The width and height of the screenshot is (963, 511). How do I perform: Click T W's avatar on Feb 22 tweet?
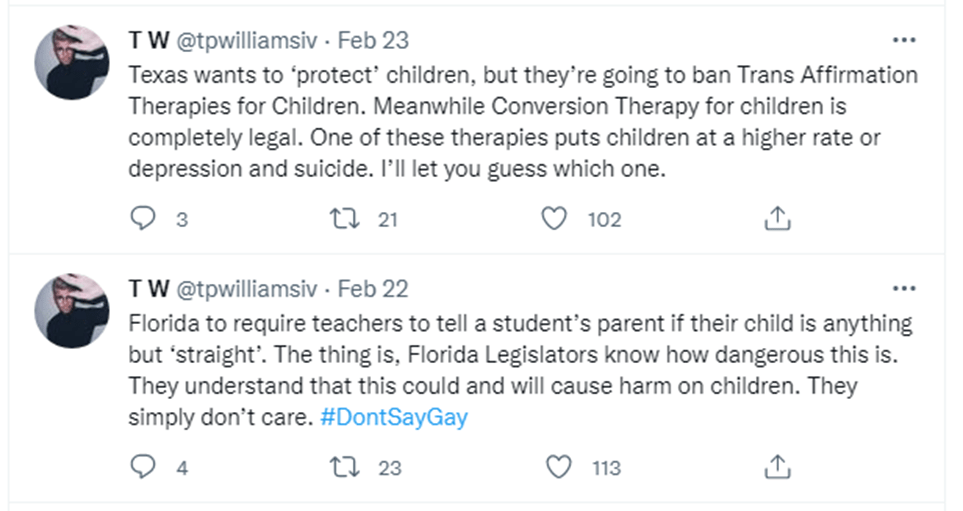(x=72, y=310)
